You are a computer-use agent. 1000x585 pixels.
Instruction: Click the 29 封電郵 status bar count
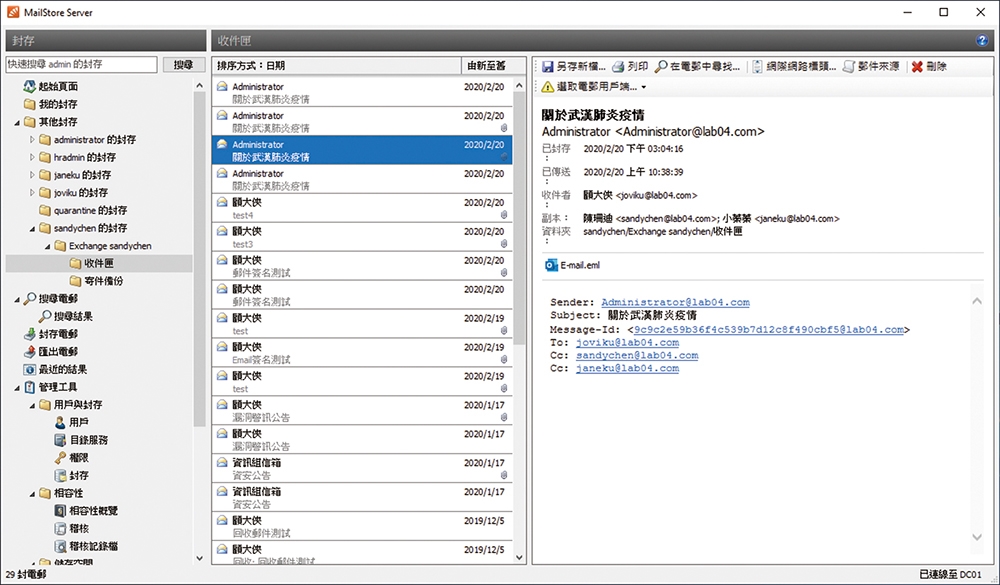click(x=26, y=575)
